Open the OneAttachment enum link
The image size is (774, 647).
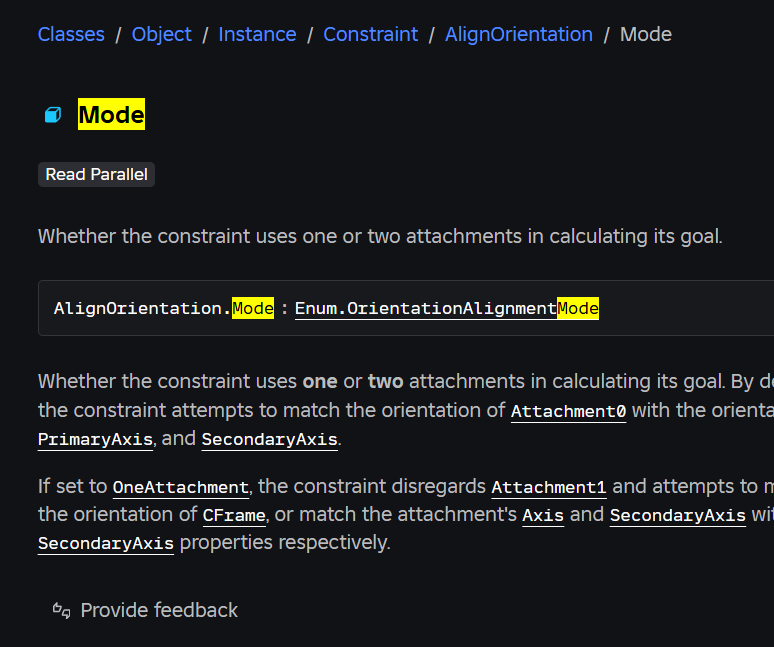(181, 488)
